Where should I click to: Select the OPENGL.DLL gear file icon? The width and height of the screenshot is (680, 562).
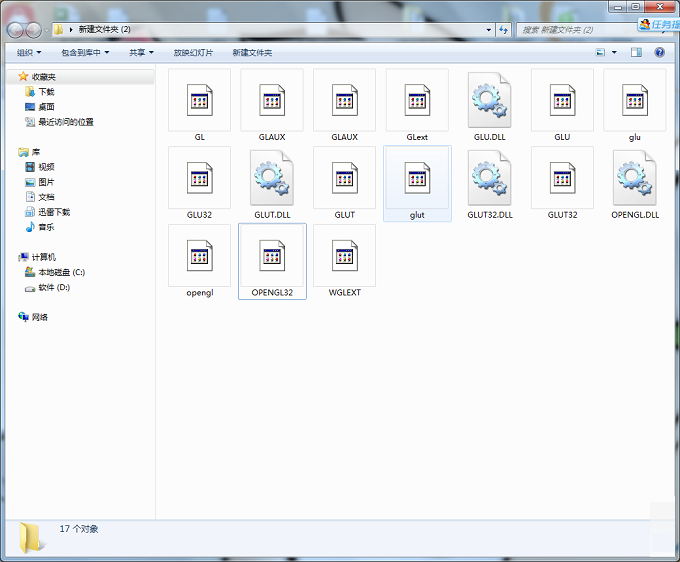click(635, 178)
